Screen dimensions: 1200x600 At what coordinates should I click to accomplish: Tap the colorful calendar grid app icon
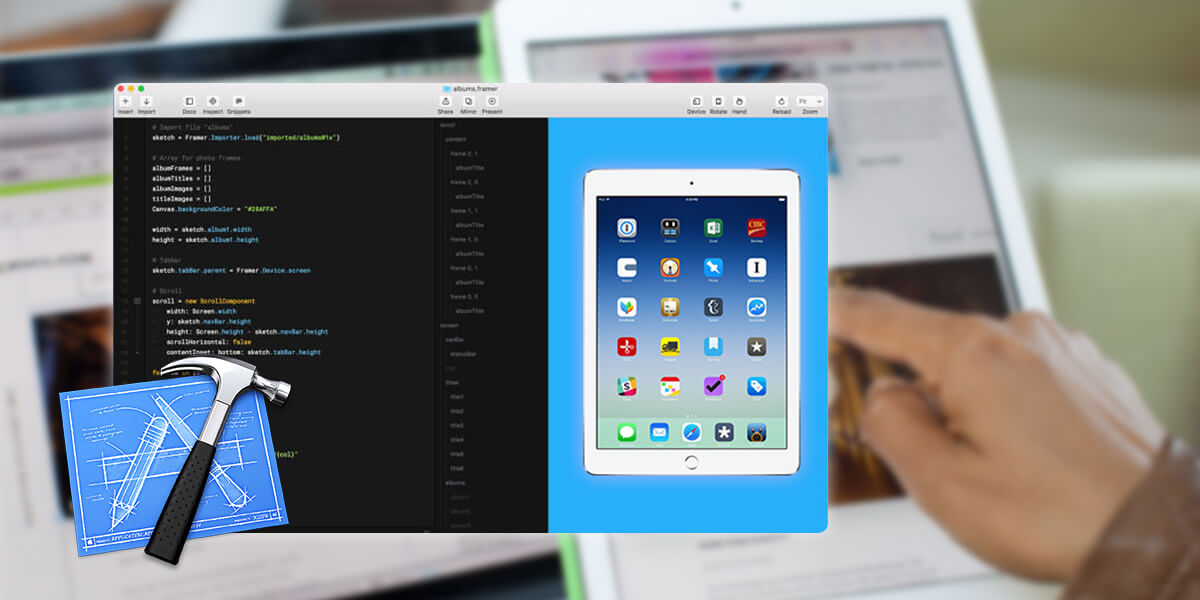click(x=670, y=386)
